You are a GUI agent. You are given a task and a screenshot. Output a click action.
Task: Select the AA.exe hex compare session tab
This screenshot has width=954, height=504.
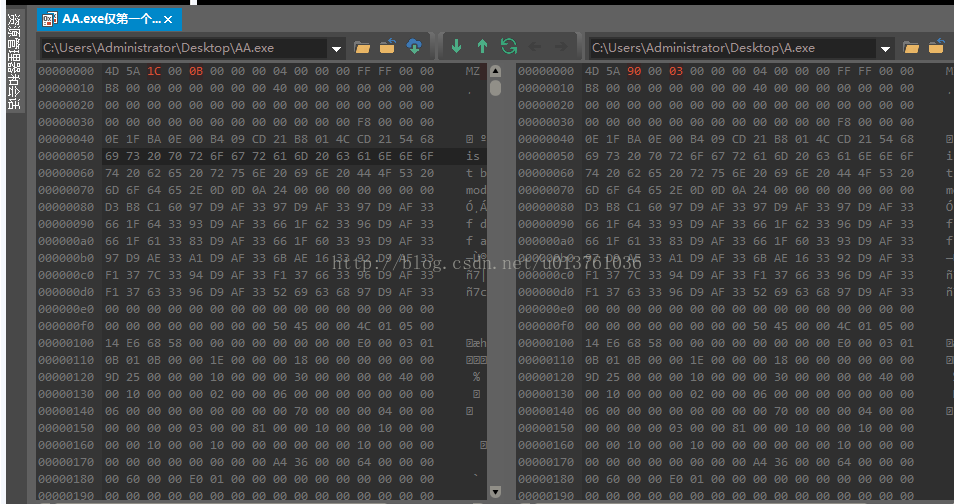pyautogui.click(x=110, y=19)
